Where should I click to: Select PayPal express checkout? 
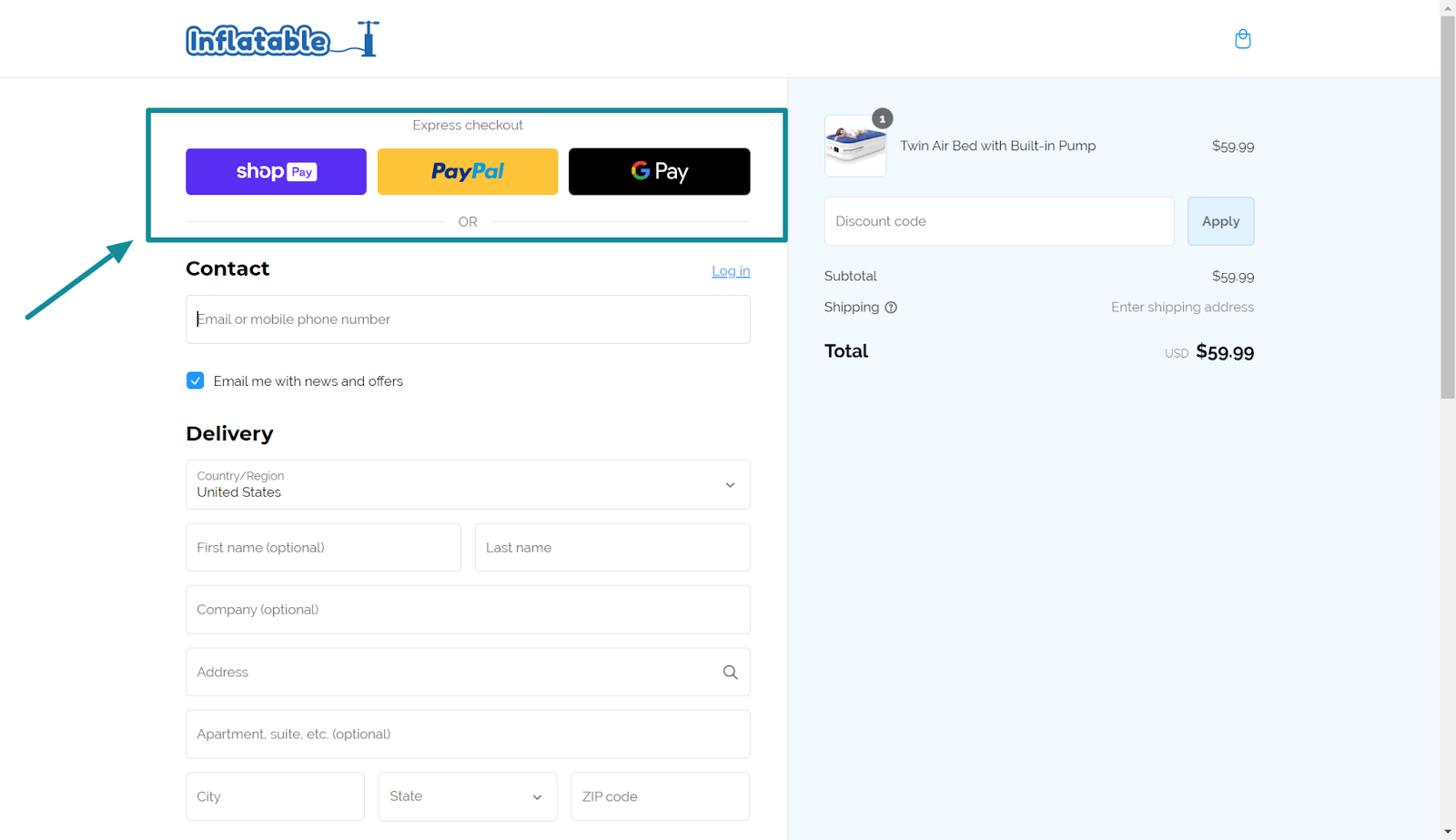[x=467, y=171]
